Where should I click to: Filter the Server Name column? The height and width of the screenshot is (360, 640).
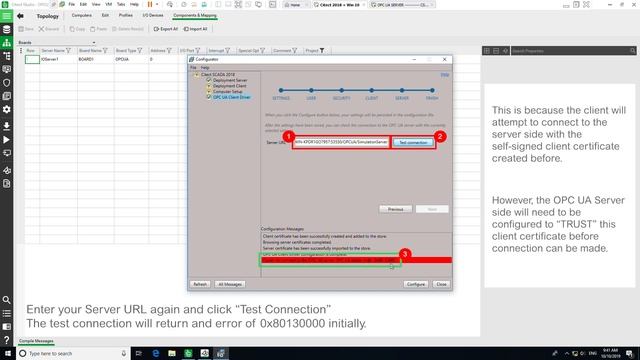(x=68, y=51)
